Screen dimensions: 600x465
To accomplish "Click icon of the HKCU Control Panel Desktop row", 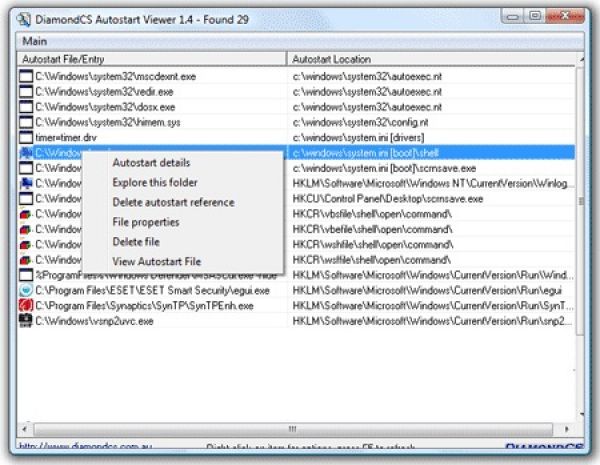I will [26, 199].
